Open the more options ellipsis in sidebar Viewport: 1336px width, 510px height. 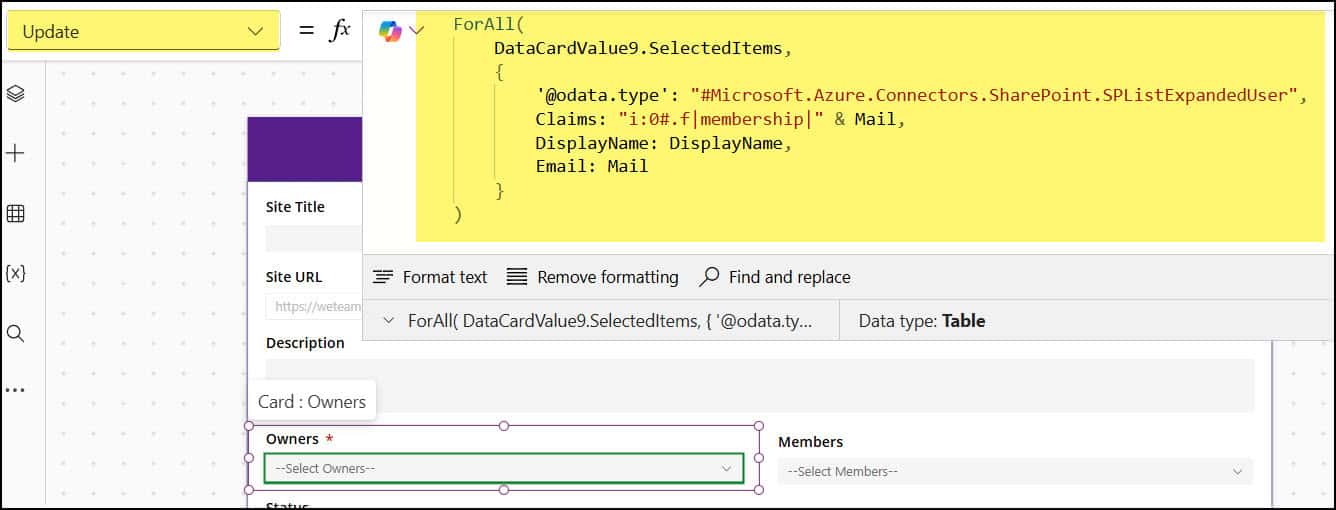coord(15,390)
